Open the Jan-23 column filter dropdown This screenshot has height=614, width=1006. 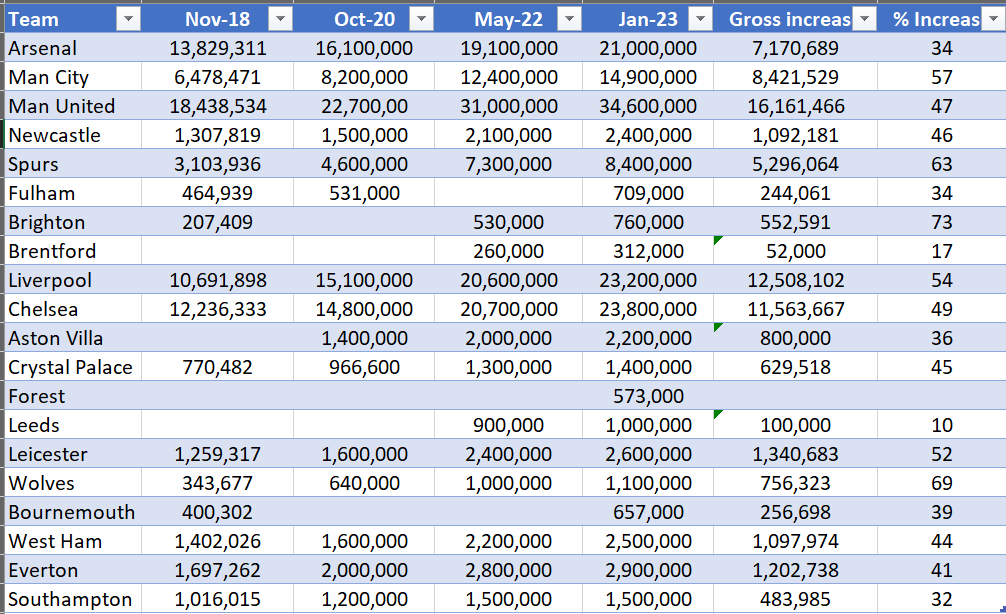[x=701, y=19]
